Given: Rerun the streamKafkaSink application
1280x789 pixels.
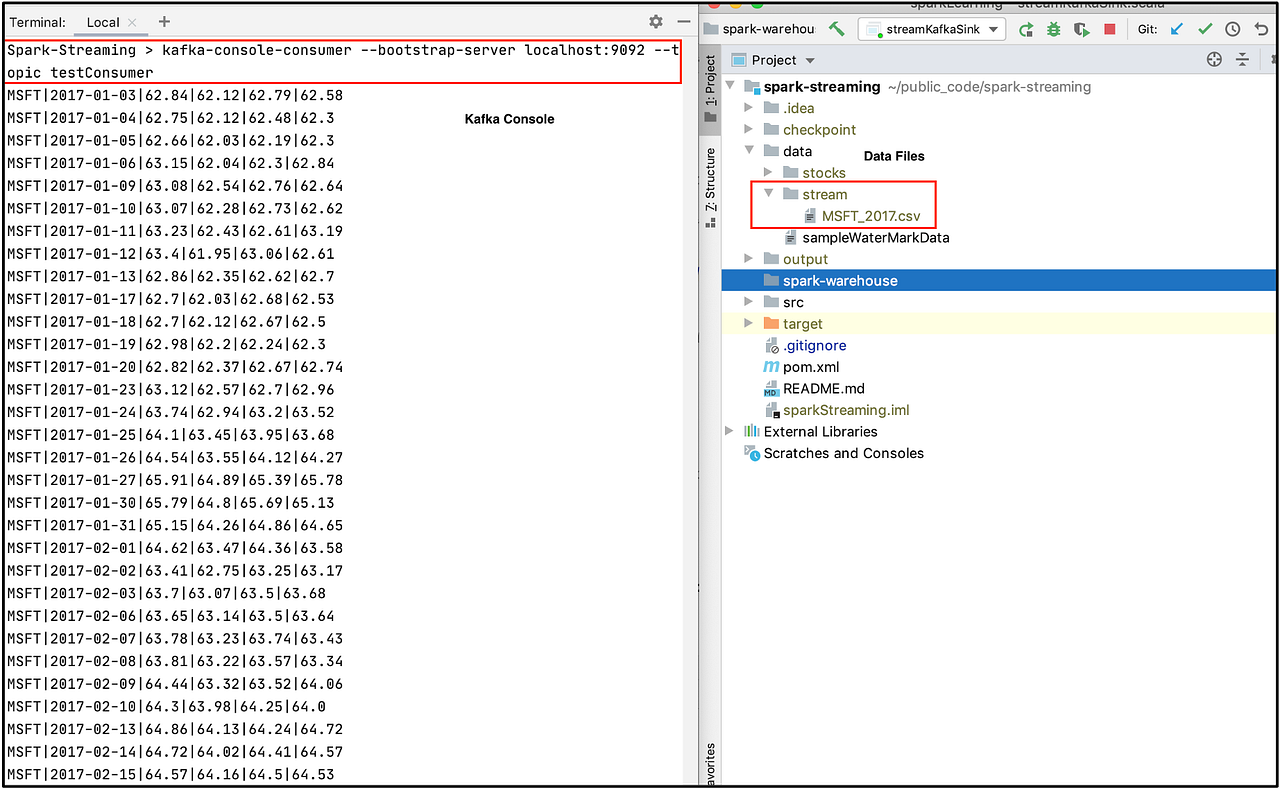Looking at the screenshot, I should click(1026, 28).
